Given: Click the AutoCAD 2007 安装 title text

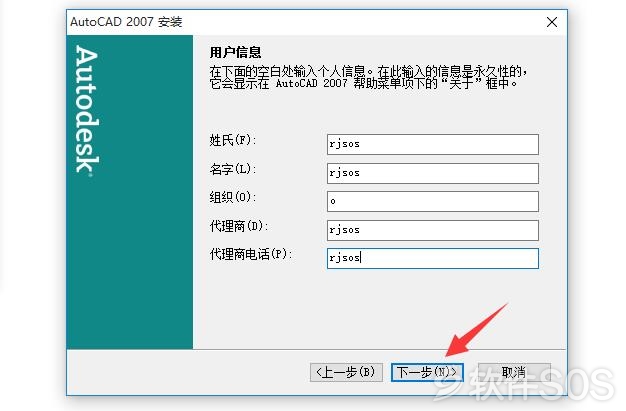Looking at the screenshot, I should pos(126,22).
